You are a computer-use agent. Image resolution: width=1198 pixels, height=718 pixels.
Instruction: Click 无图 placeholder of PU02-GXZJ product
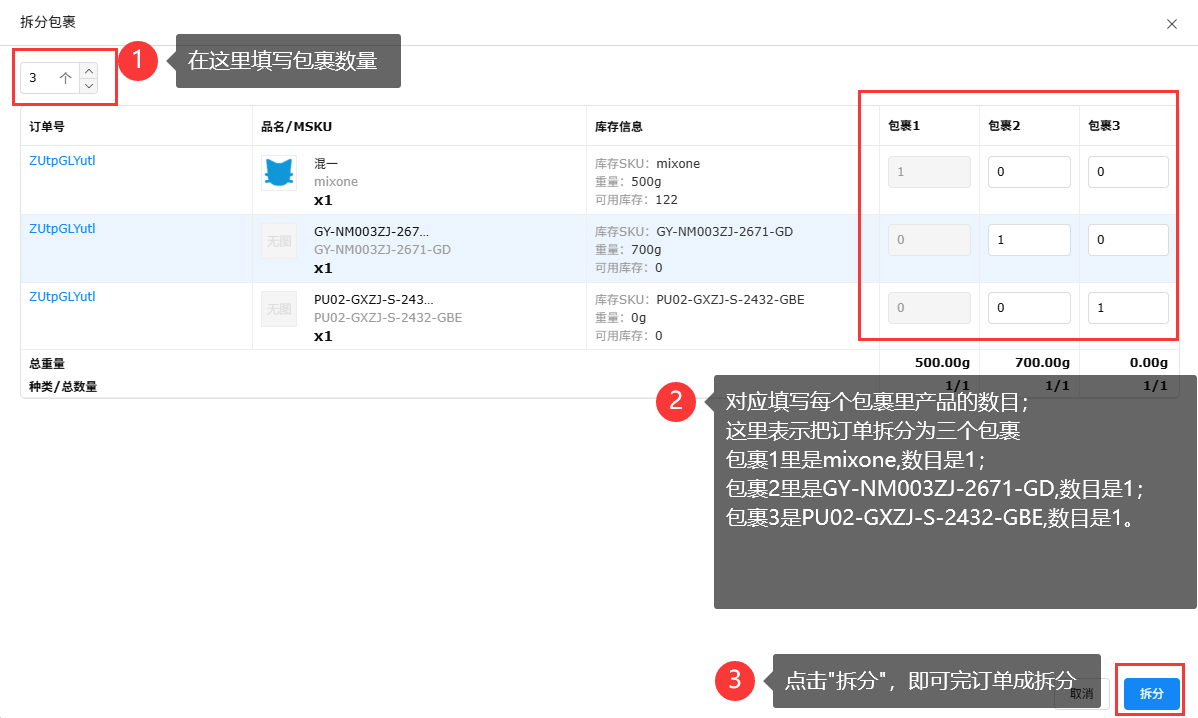pos(279,309)
